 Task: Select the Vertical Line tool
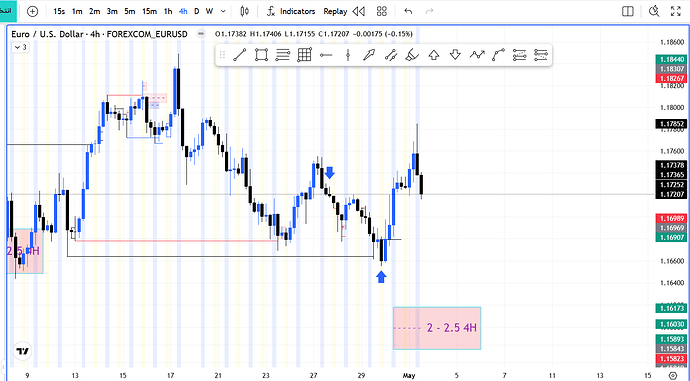pyautogui.click(x=348, y=55)
